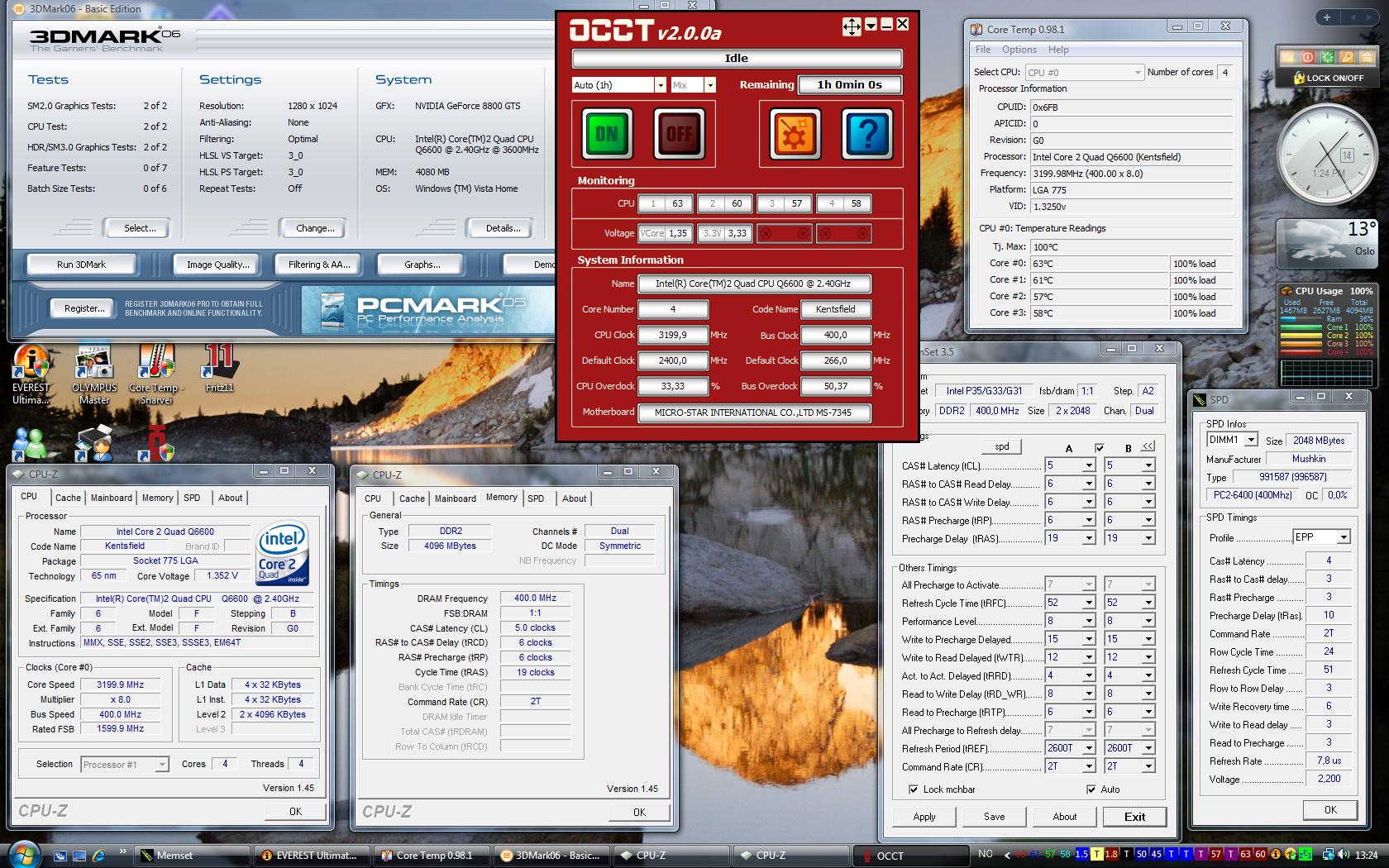Click the Apply button in MemSet

tap(924, 817)
